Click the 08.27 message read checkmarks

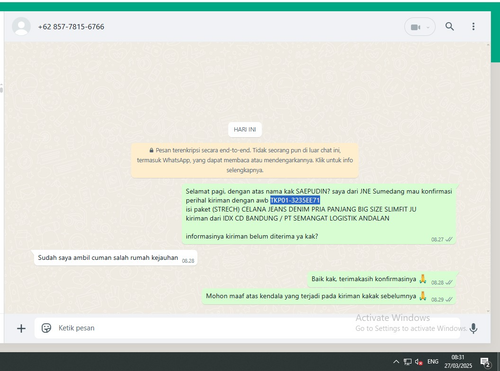(x=449, y=239)
